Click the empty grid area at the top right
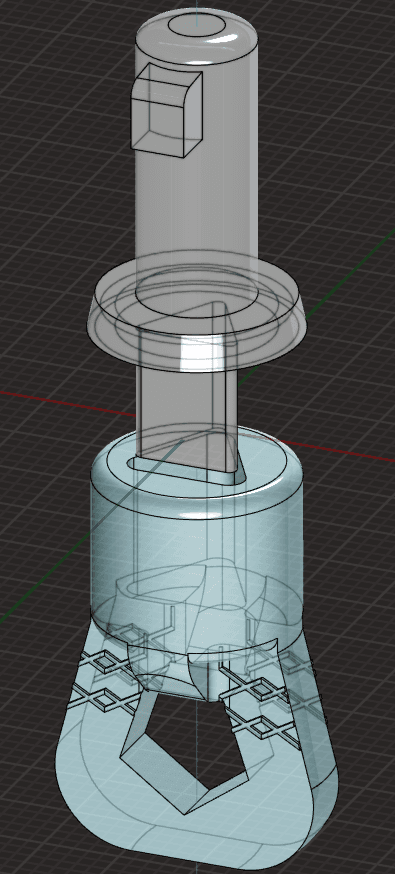The width and height of the screenshot is (395, 874). [x=334, y=84]
